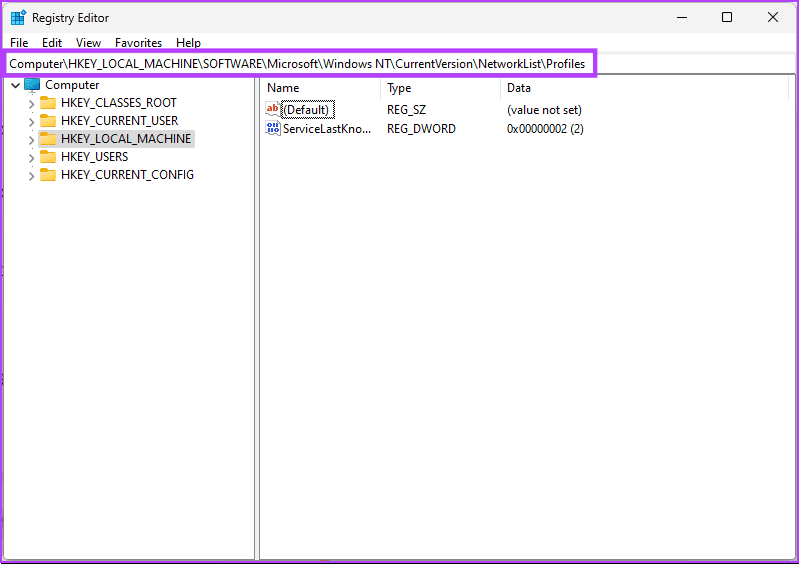799x564 pixels.
Task: Open the Edit menu
Action: tap(52, 43)
